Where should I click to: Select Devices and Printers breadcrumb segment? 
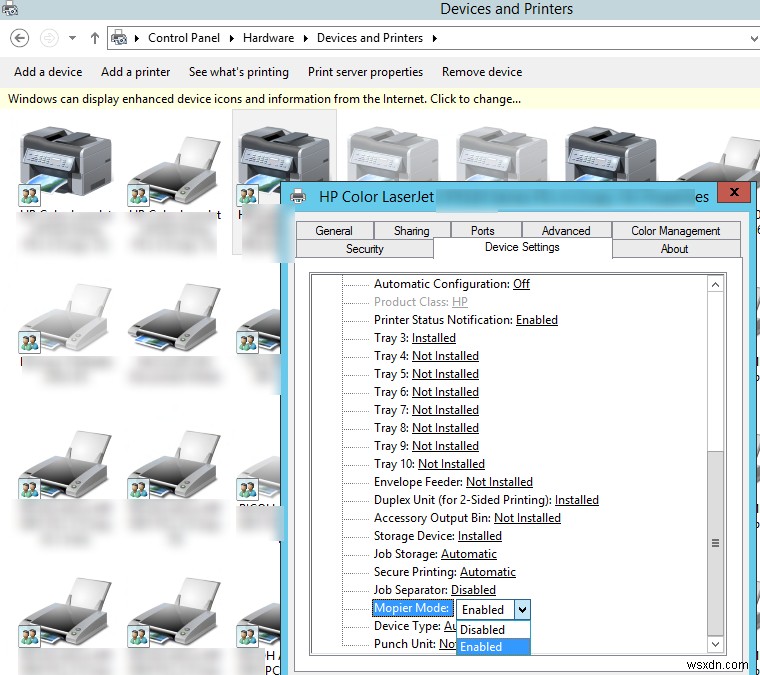click(x=369, y=38)
